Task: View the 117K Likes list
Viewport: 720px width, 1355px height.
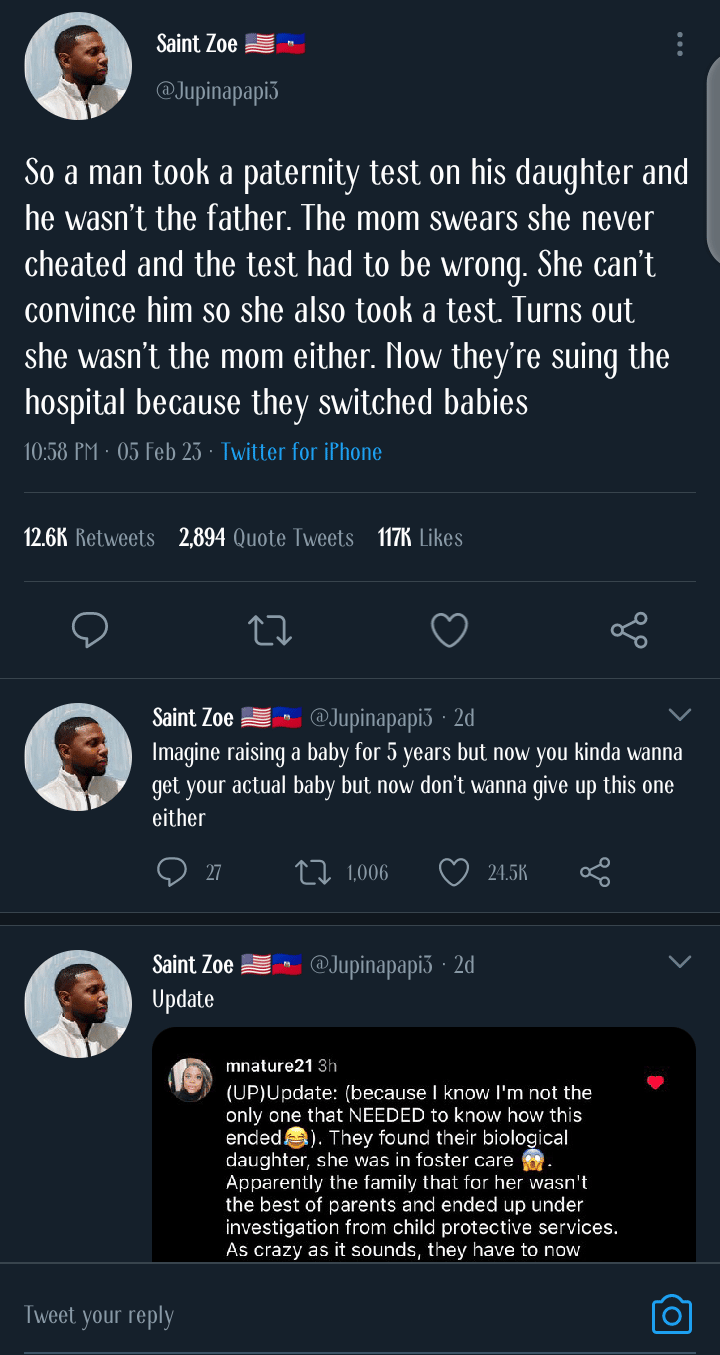Action: tap(420, 538)
